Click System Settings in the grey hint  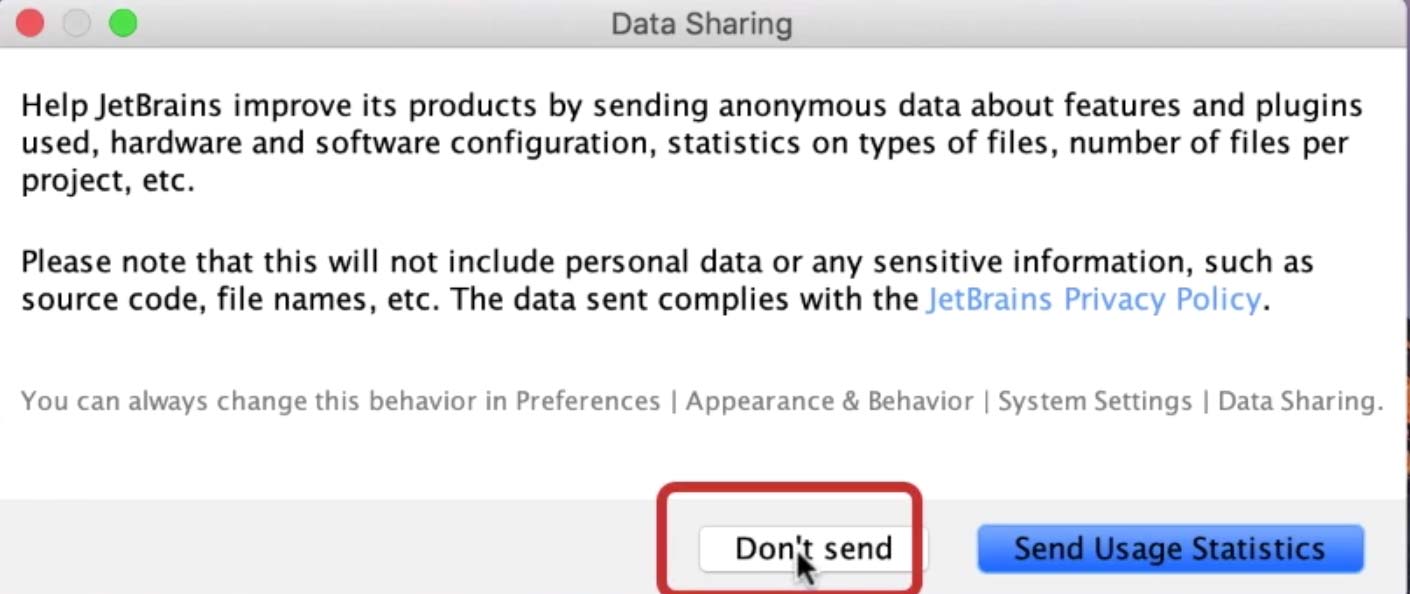(1095, 401)
